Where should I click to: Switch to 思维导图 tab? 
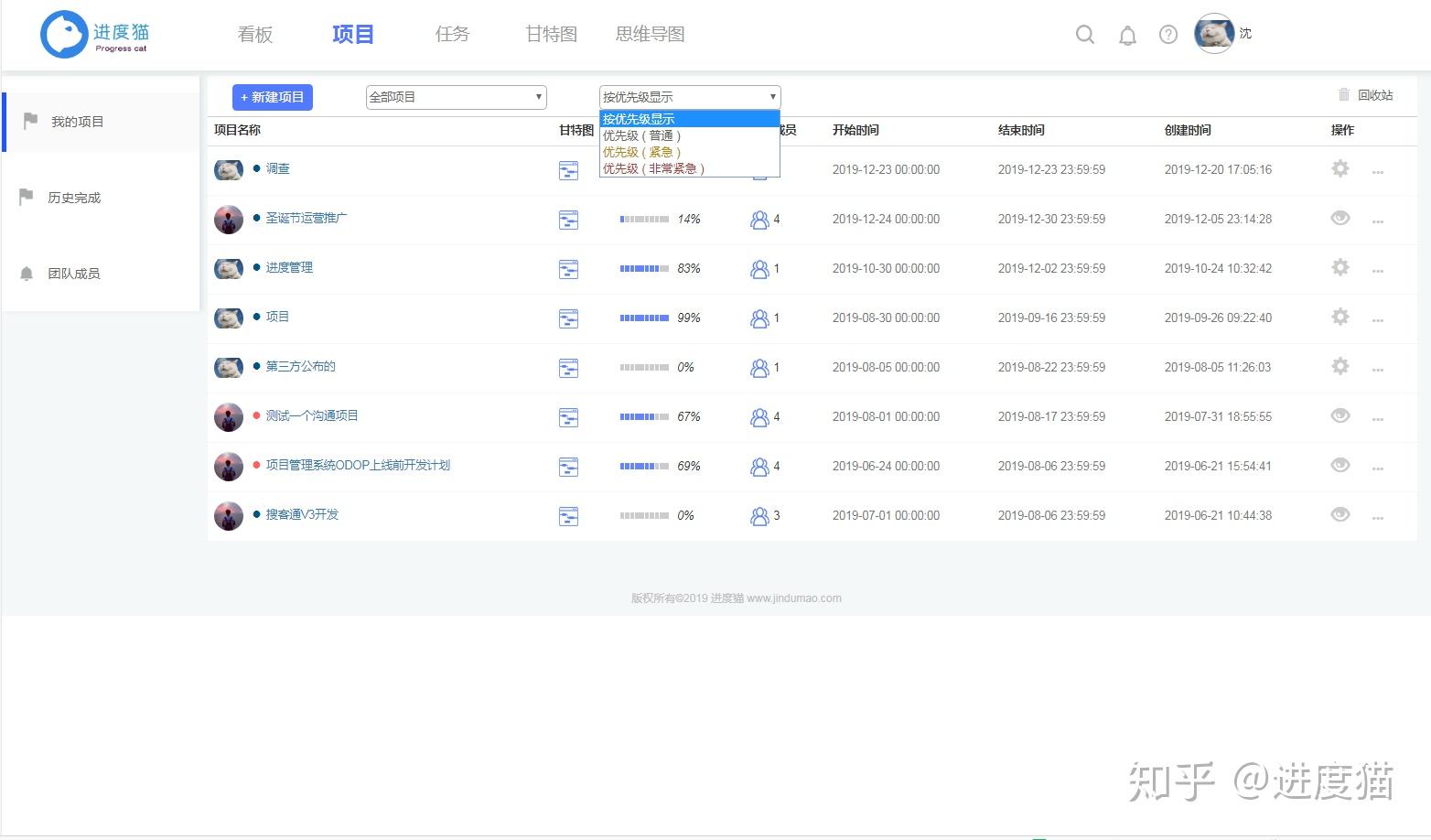point(651,35)
